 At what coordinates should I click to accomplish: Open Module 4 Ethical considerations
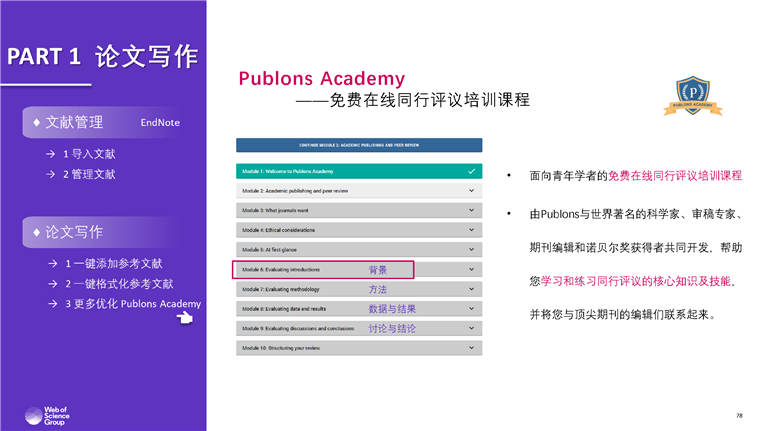point(359,230)
